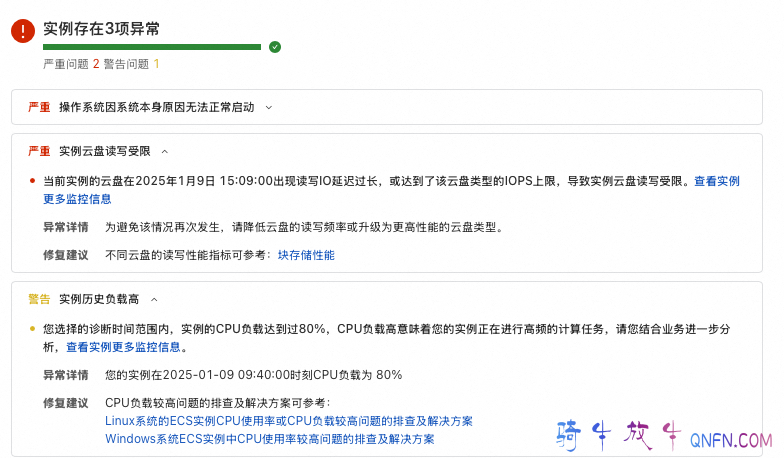
Task: Click the red exclamation alert icon
Action: pos(23,31)
